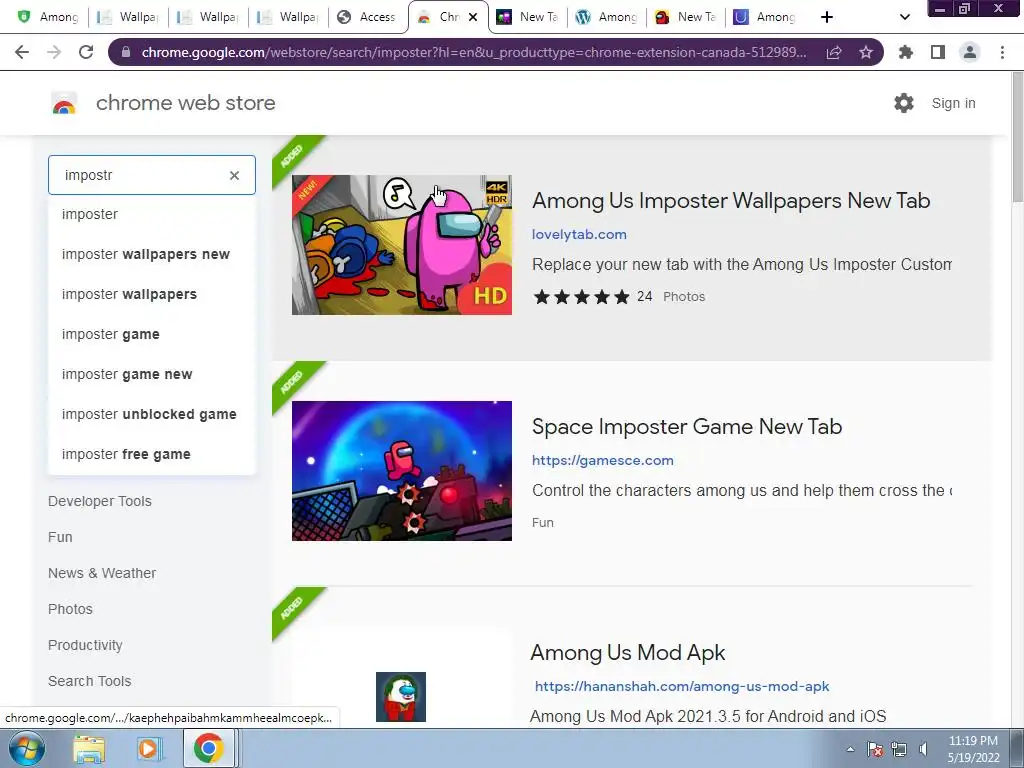Open the Chrome profile avatar
The height and width of the screenshot is (768, 1024).
tap(970, 52)
